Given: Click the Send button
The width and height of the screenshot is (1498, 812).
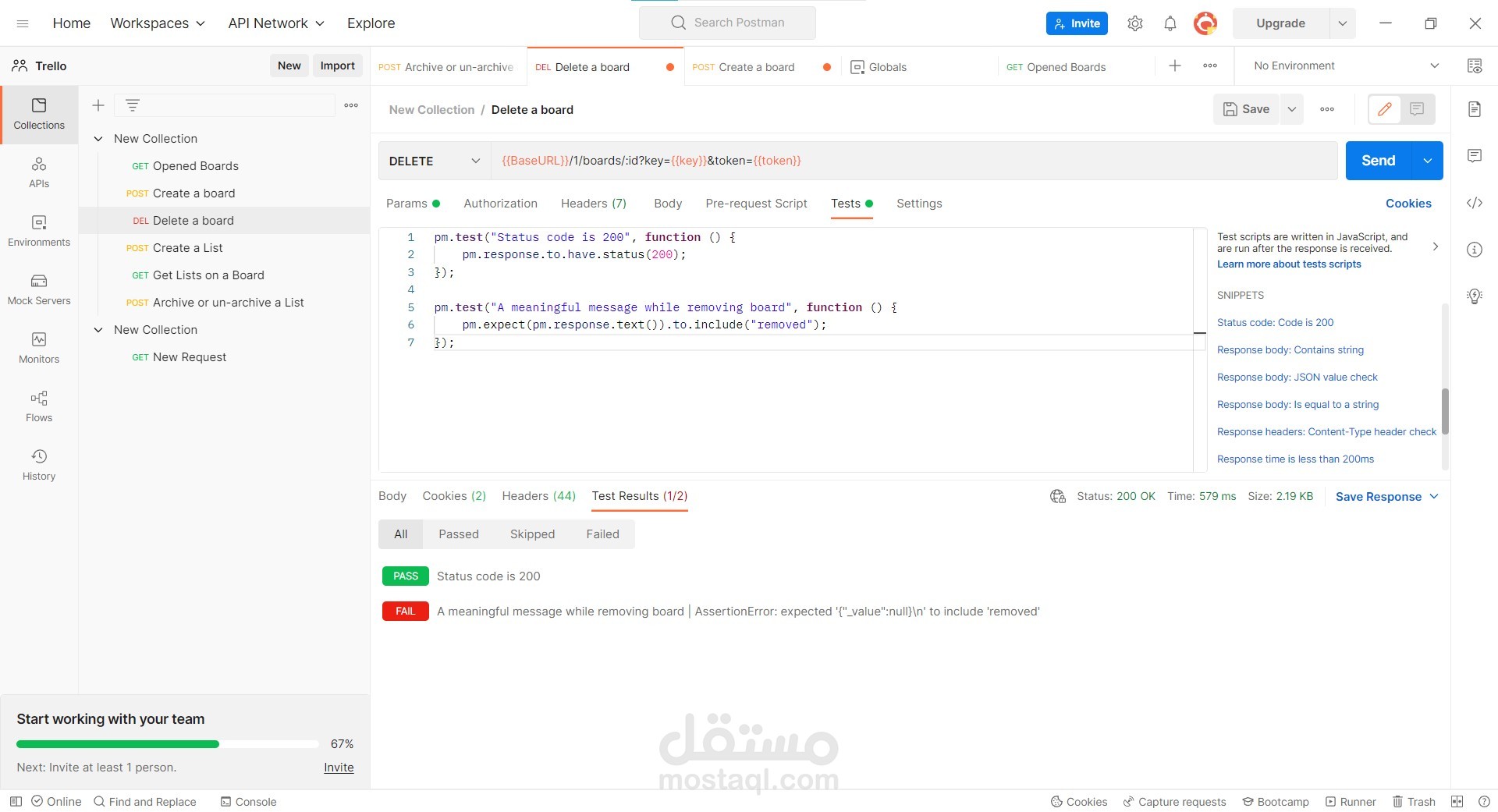Looking at the screenshot, I should pos(1379,161).
